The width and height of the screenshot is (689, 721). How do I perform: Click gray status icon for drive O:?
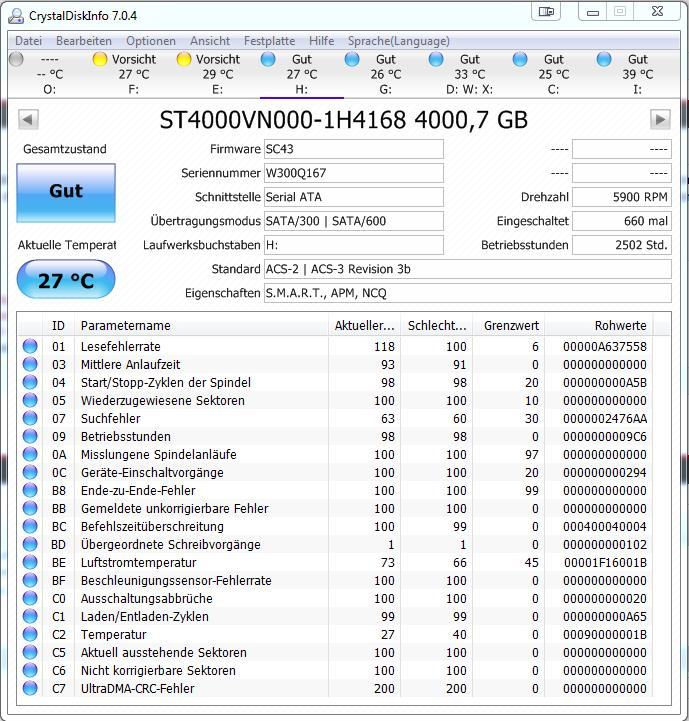[16, 59]
